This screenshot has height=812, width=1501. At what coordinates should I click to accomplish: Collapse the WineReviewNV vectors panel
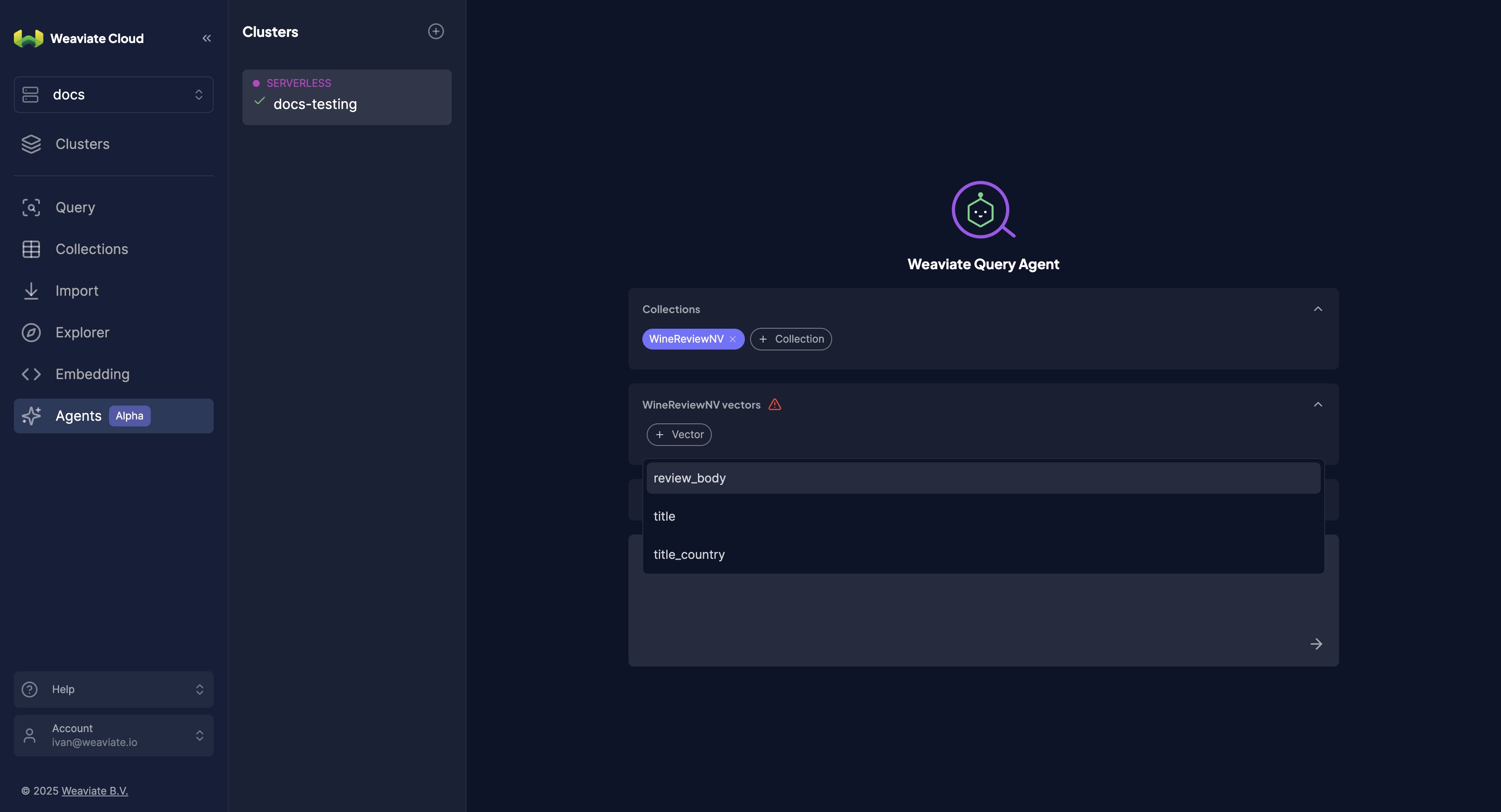point(1318,404)
